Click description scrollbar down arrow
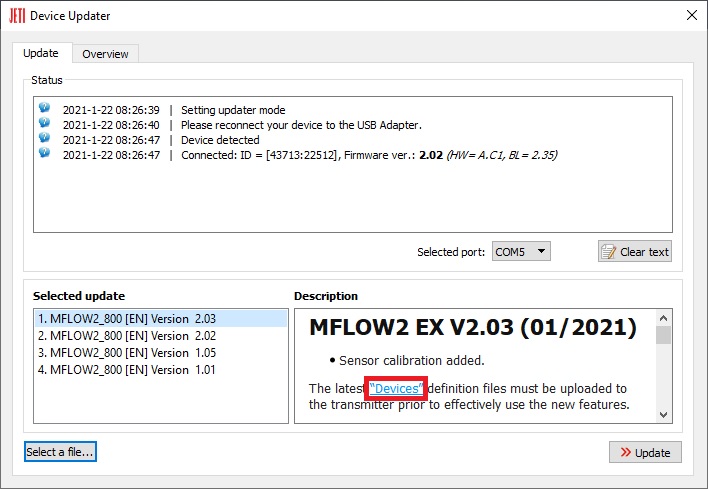This screenshot has height=489, width=708. [x=663, y=414]
